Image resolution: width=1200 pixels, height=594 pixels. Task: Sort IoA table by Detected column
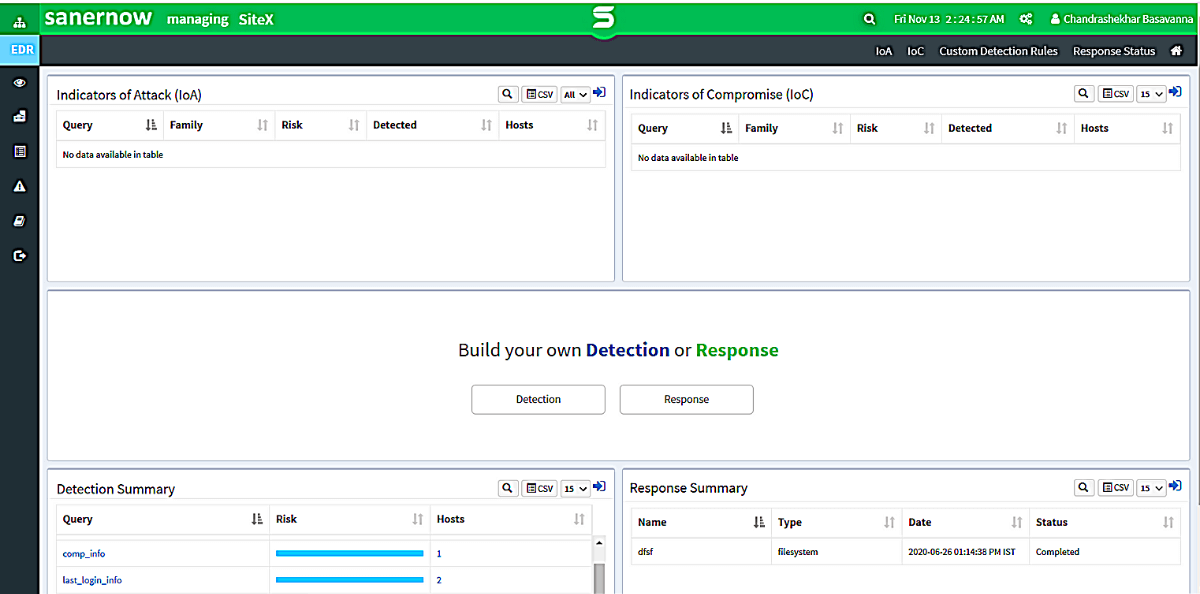433,125
